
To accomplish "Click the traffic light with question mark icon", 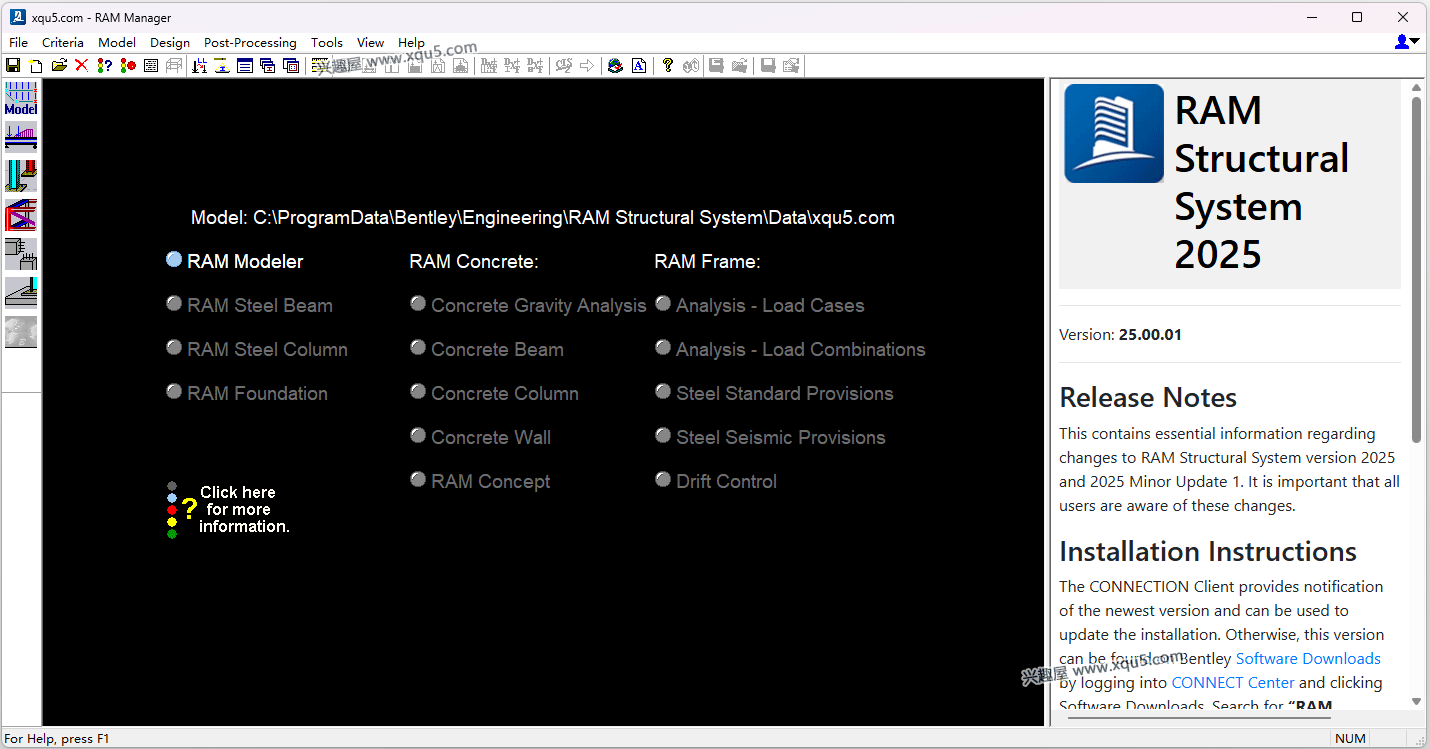I will pos(104,66).
